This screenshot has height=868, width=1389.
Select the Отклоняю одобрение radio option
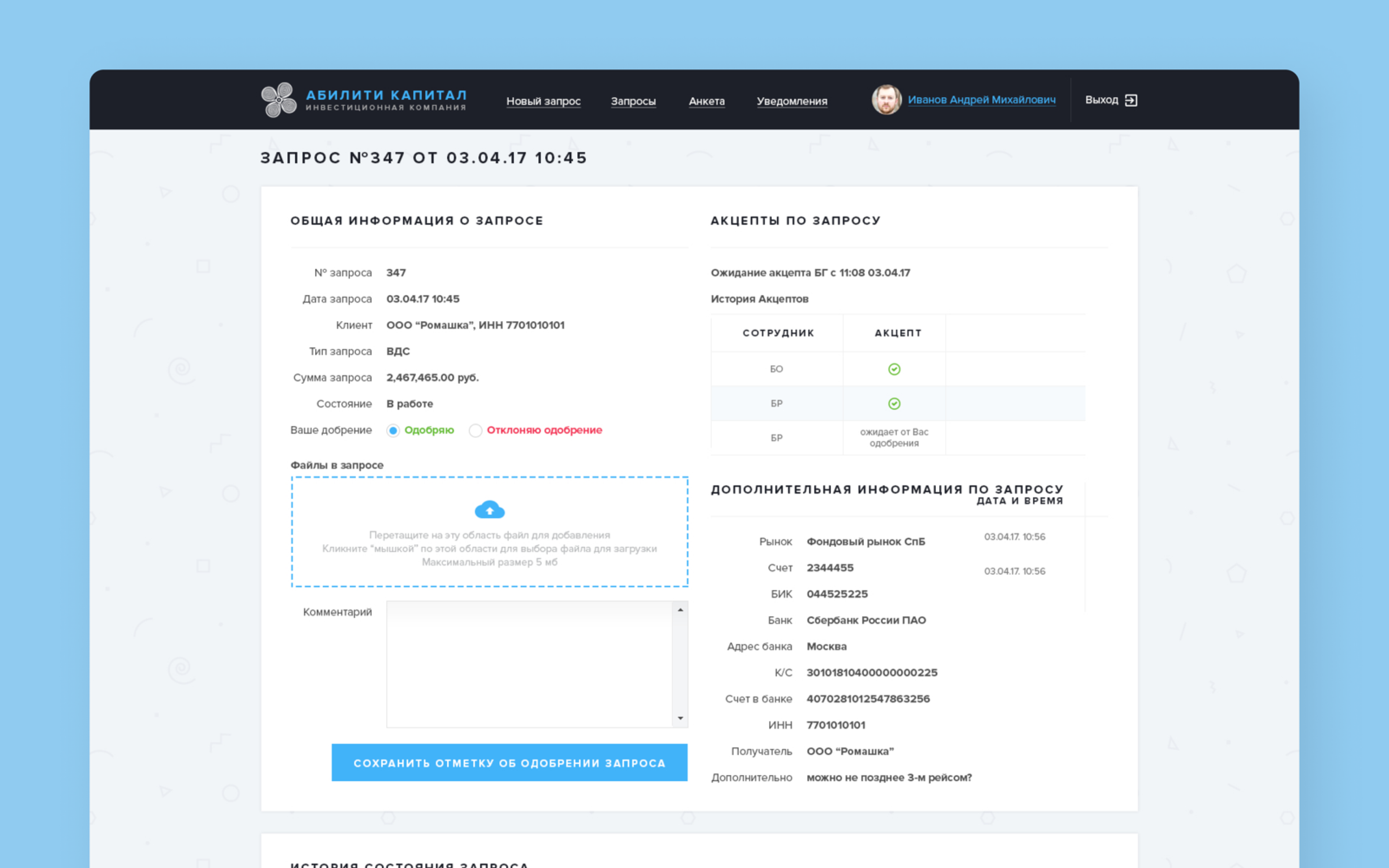(475, 430)
